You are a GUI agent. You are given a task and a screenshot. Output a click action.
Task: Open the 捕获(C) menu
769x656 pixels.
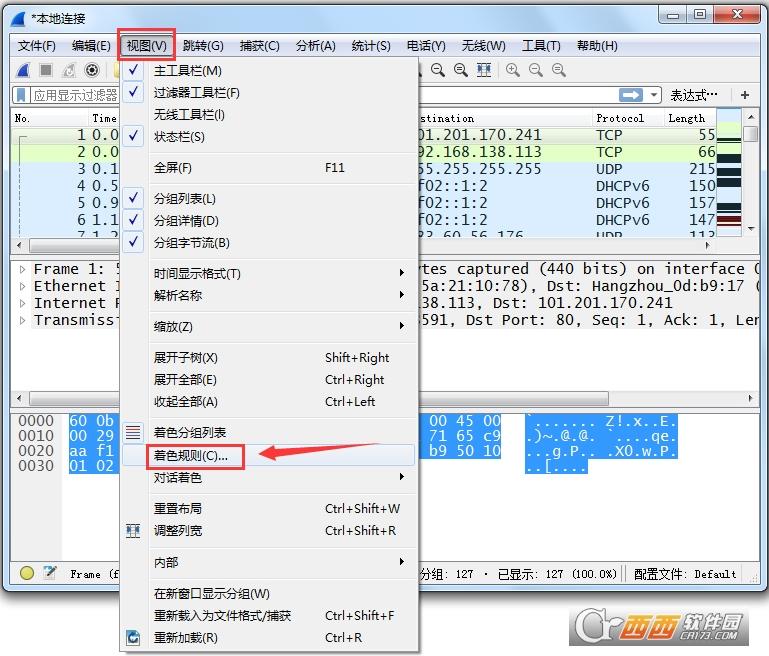(259, 46)
